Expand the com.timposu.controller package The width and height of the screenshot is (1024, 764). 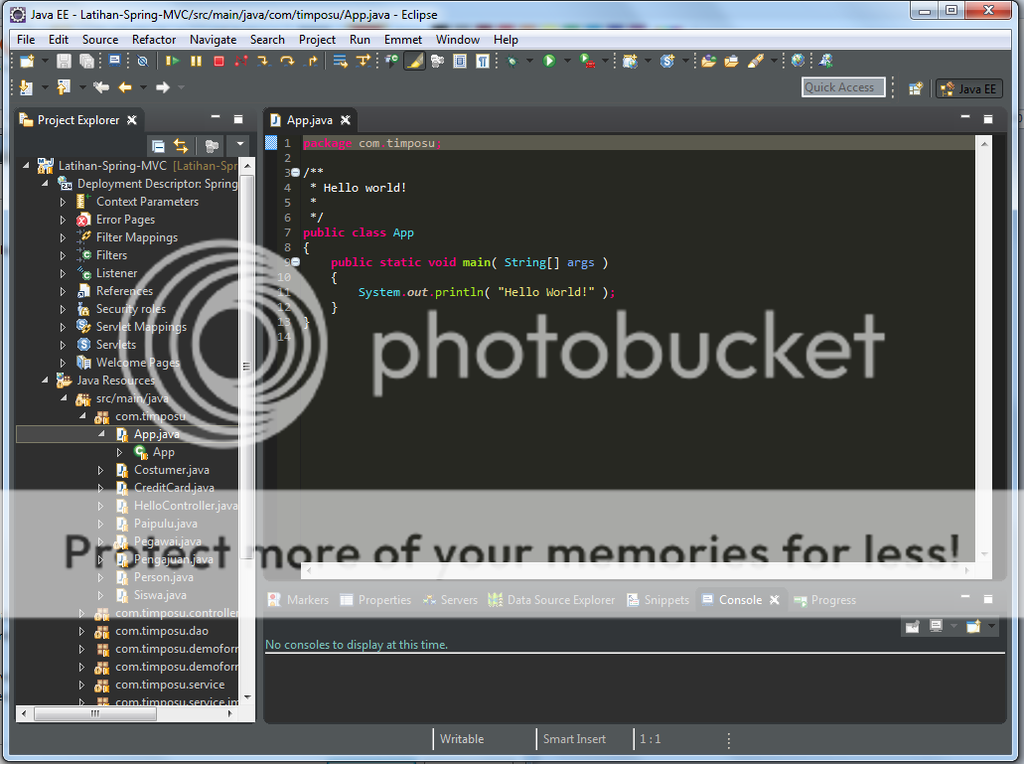tap(82, 613)
